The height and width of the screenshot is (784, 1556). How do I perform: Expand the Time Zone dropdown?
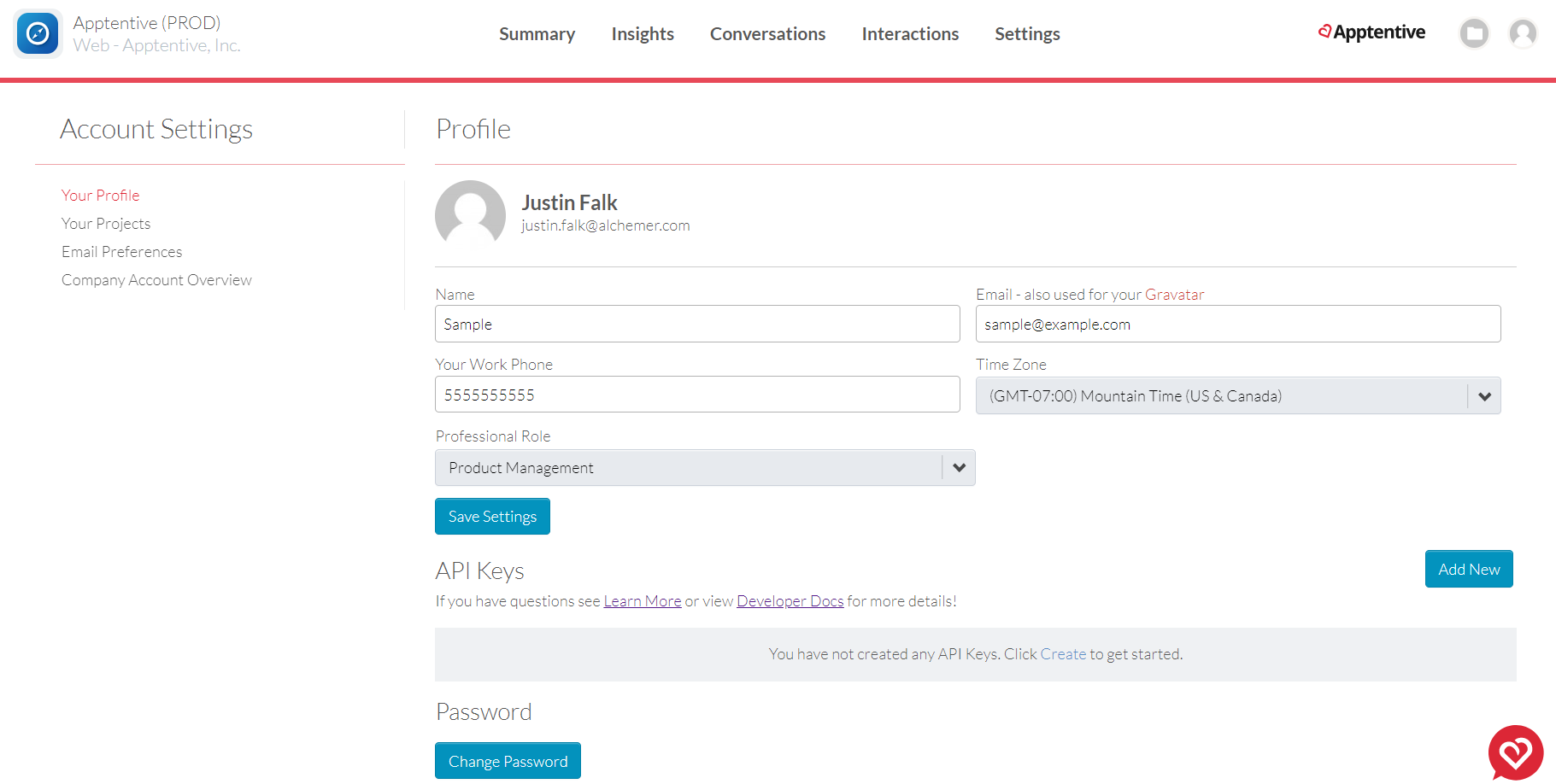1238,396
